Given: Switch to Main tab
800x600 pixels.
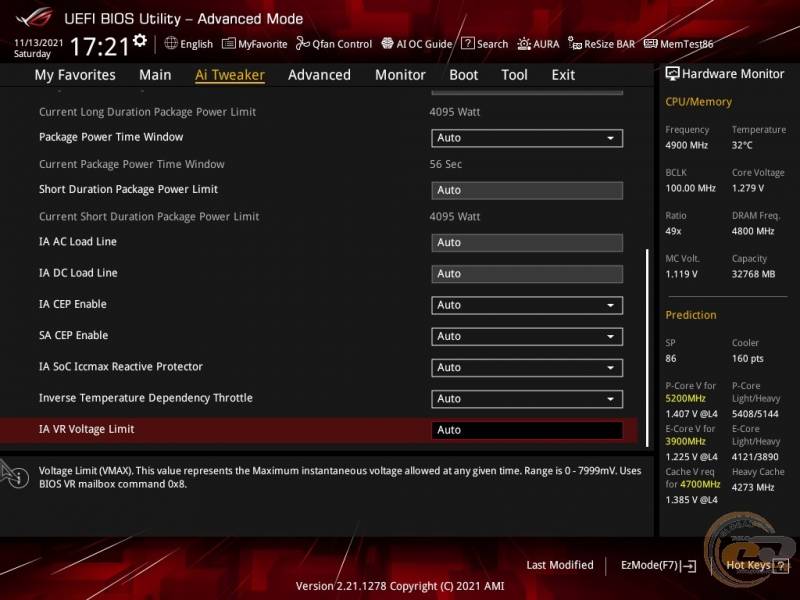Looking at the screenshot, I should tap(155, 75).
